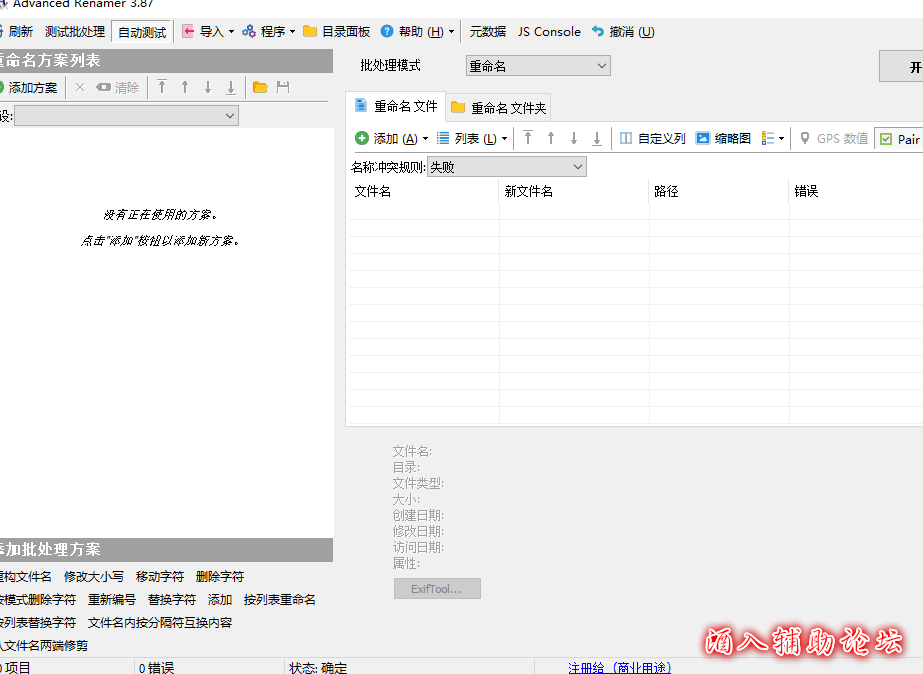
Task: Click the 撤消 undo icon
Action: (598, 32)
